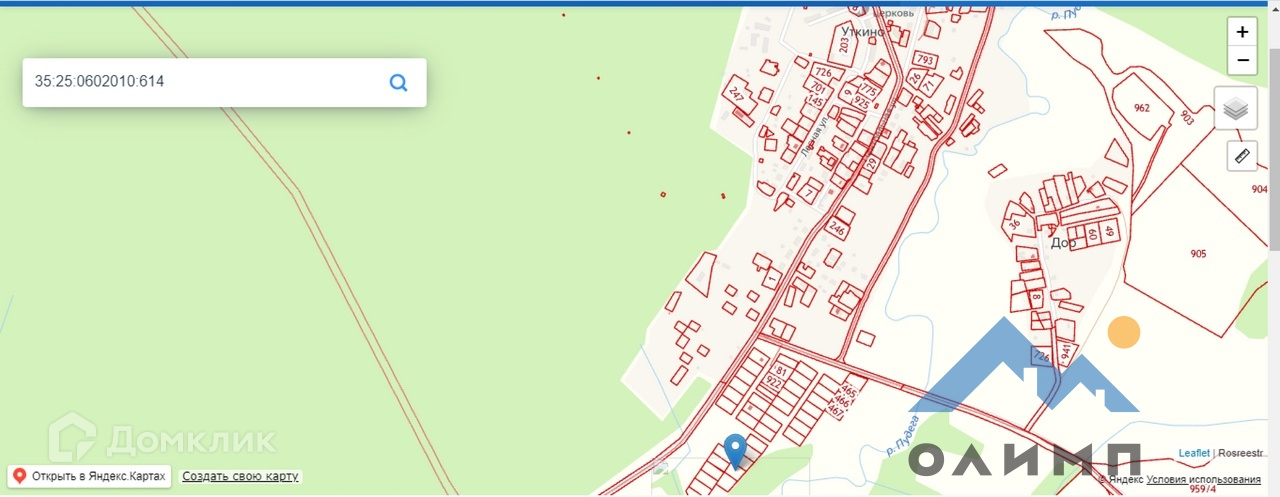Image resolution: width=1280 pixels, height=497 pixels.
Task: Select parcel number 247 on map
Action: pos(737,96)
